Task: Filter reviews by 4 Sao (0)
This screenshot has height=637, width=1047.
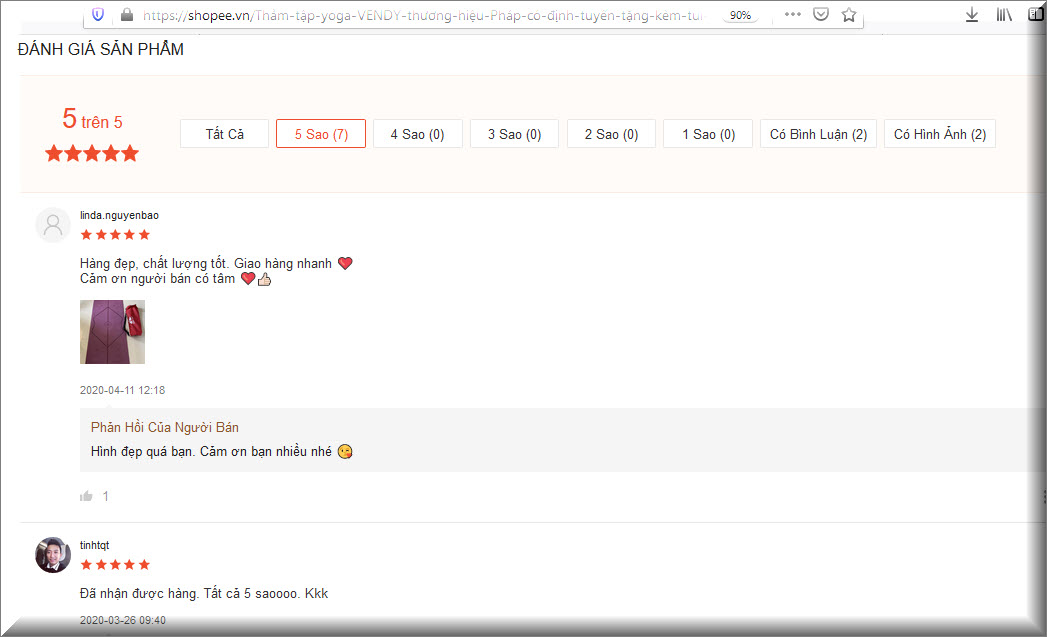Action: [417, 134]
